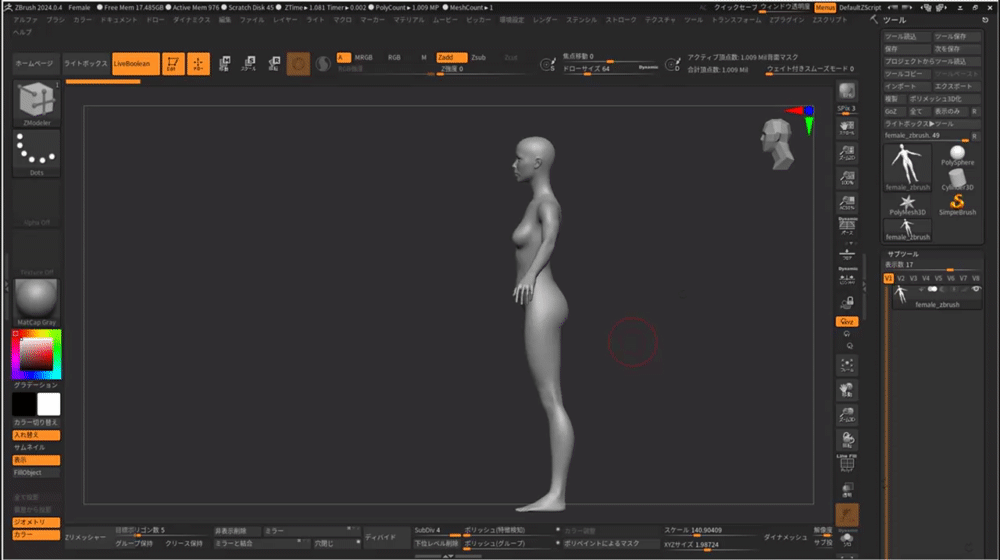Click the 100% actual size icon
The height and width of the screenshot is (560, 1000).
[x=847, y=178]
